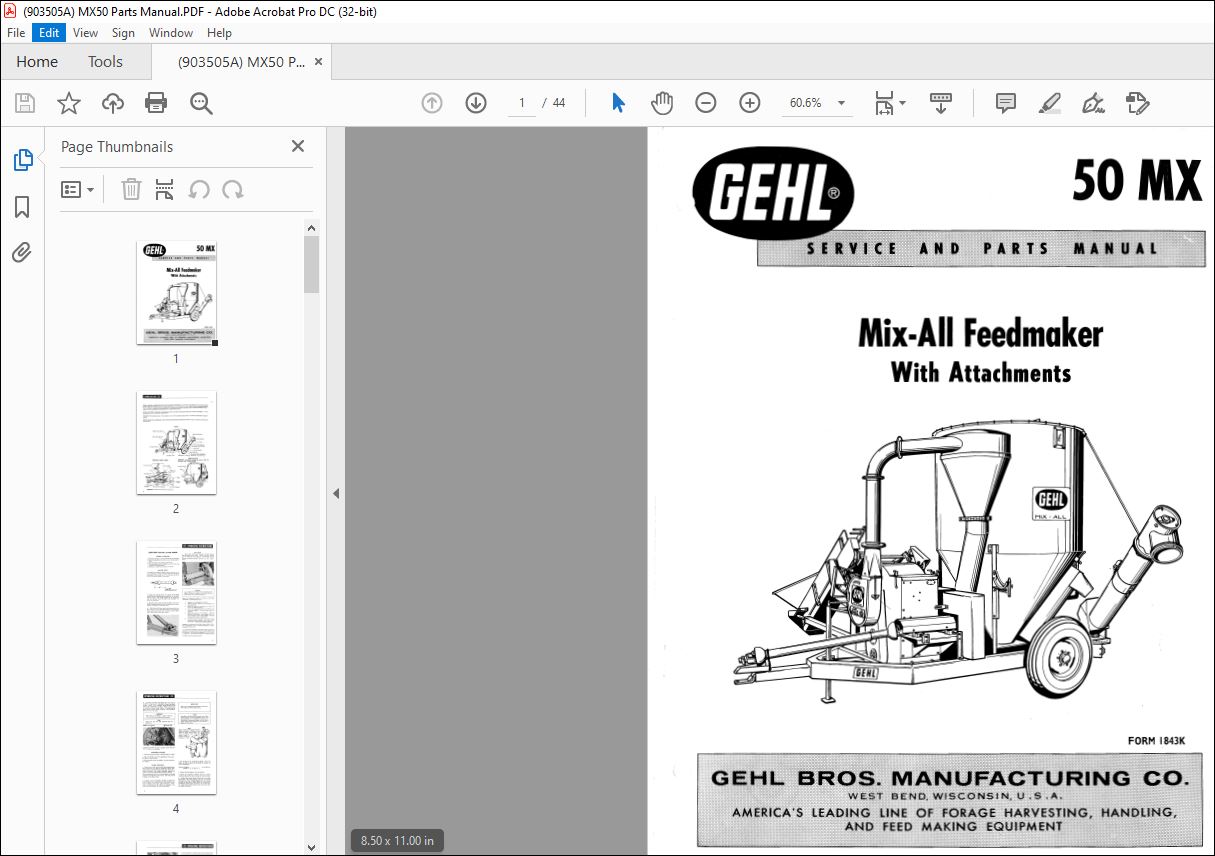Click the 'Page Thumbnails' panel title
Screen dimensions: 1215x856
pos(117,146)
